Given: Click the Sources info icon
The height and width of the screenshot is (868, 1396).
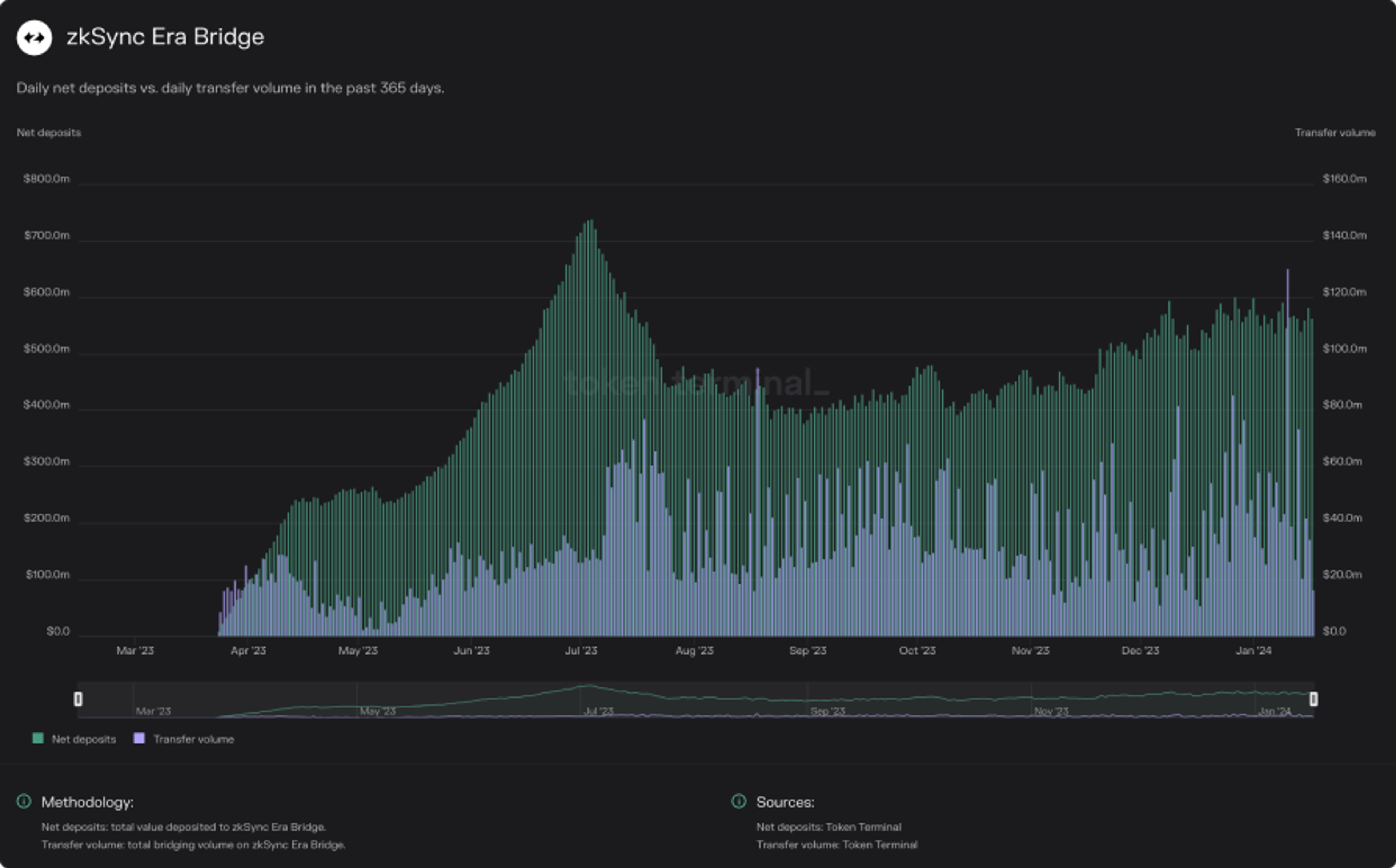Looking at the screenshot, I should [x=739, y=801].
